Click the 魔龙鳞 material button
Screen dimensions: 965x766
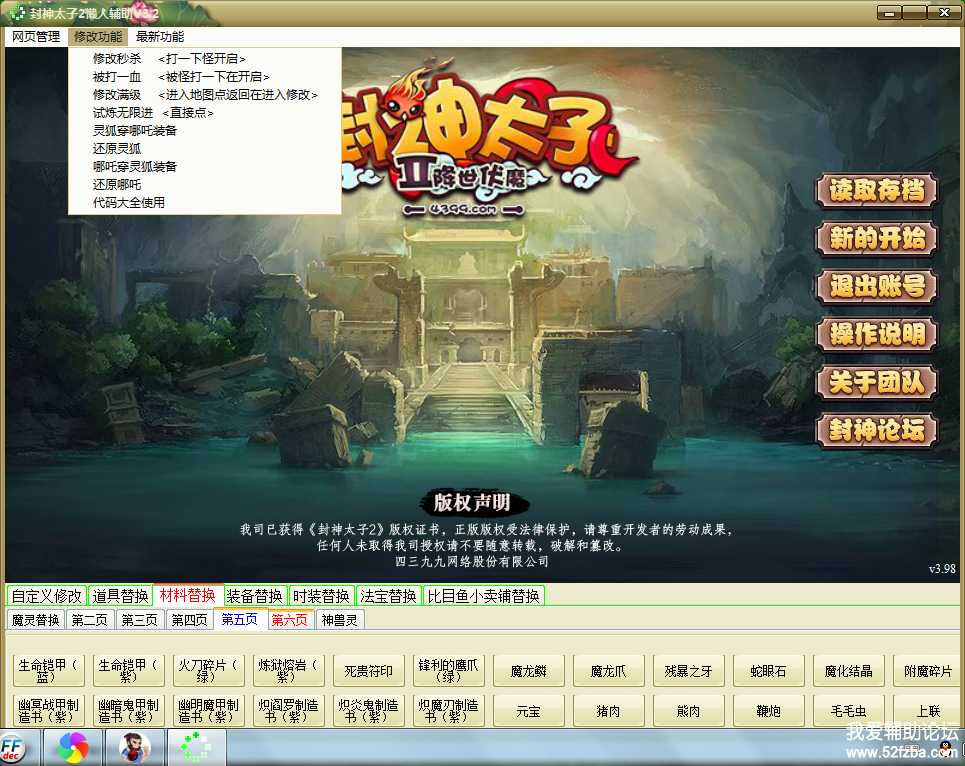pos(528,670)
